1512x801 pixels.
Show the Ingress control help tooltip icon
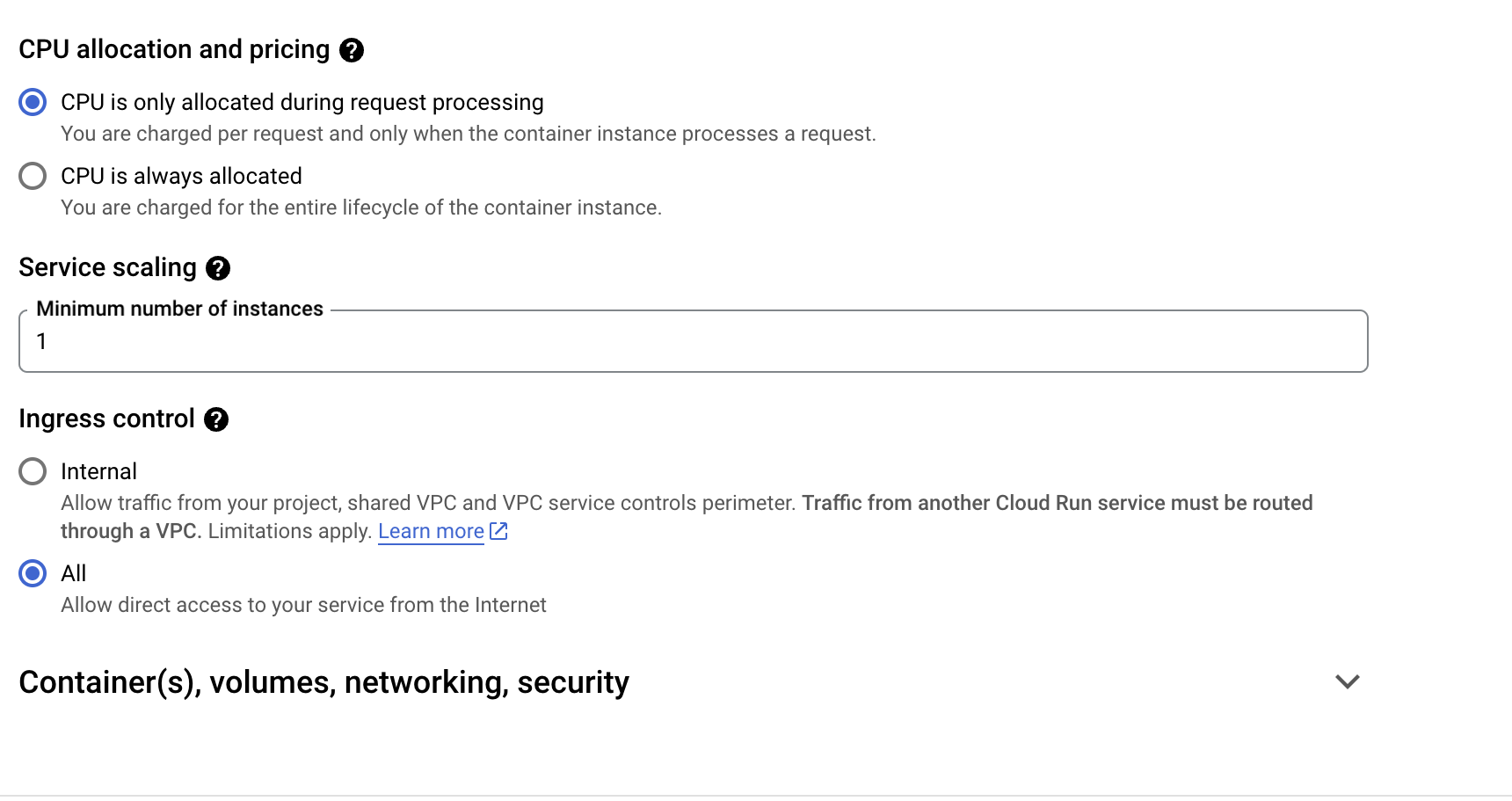coord(216,419)
